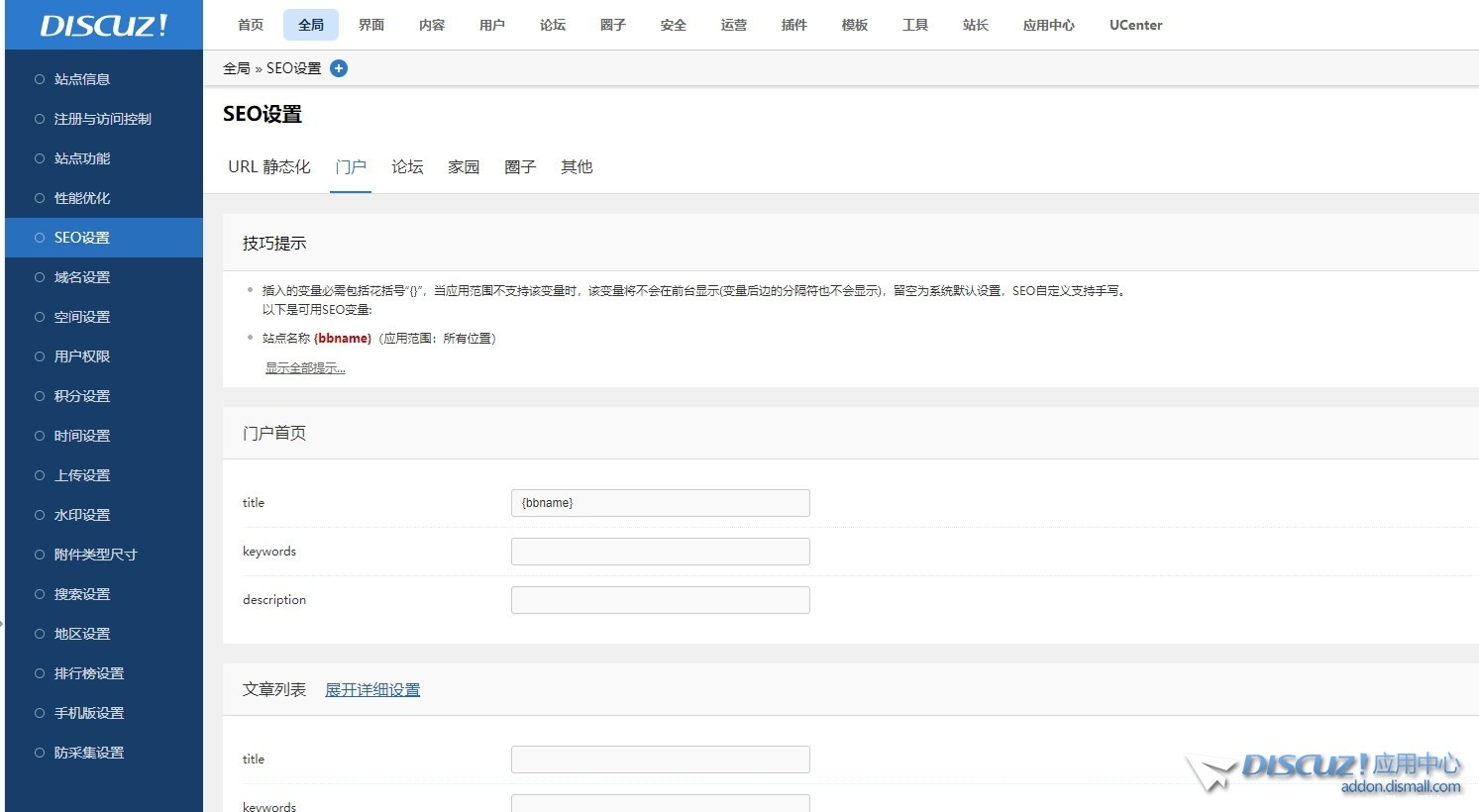Click the 文章列表 title input field

660,760
